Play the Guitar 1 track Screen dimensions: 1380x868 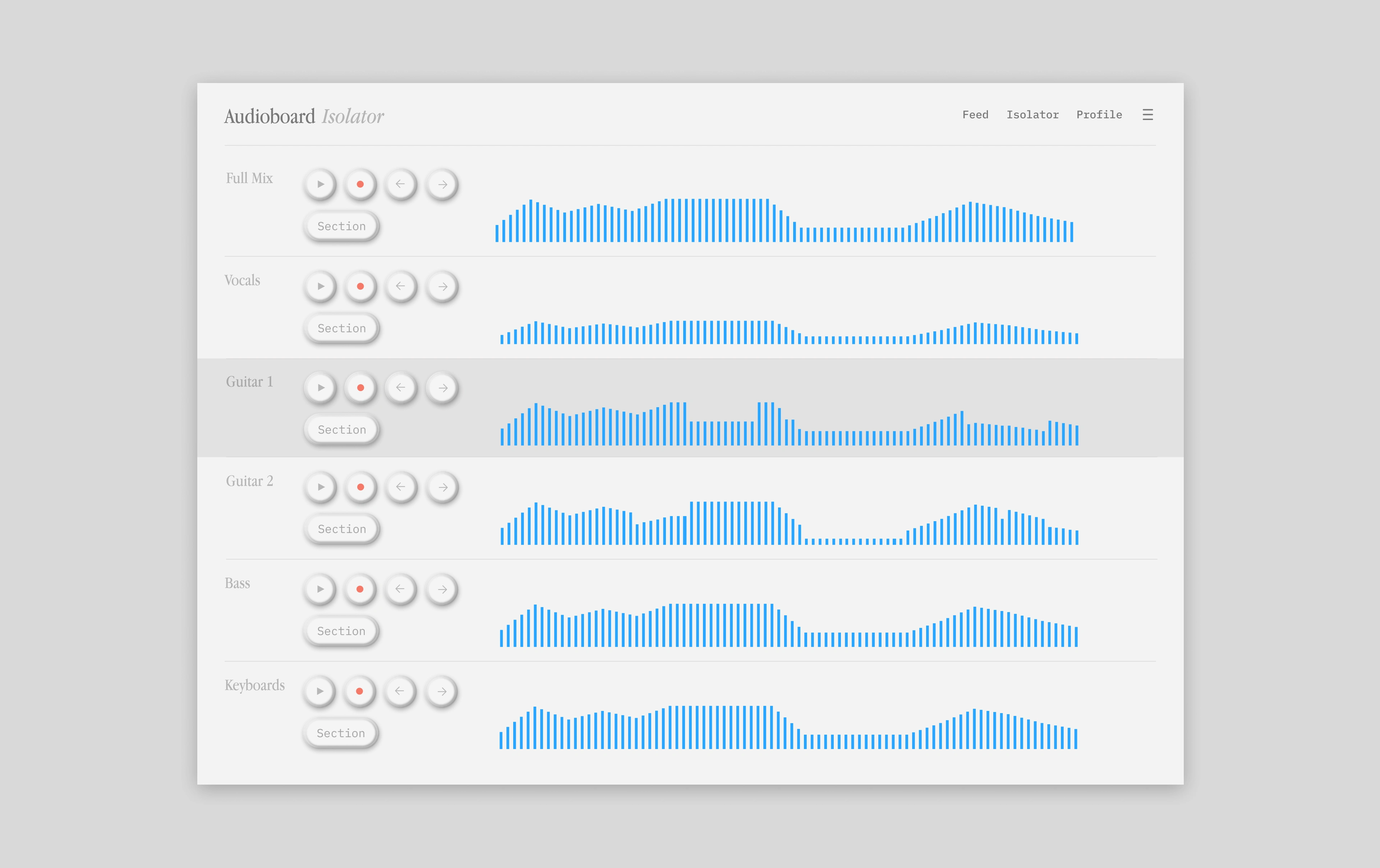click(320, 387)
